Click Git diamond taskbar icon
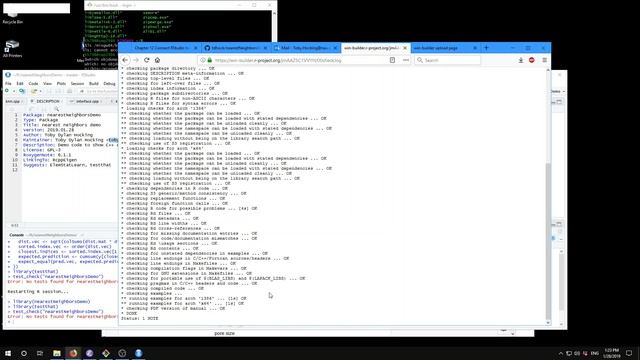The image size is (640, 360). pos(106,353)
